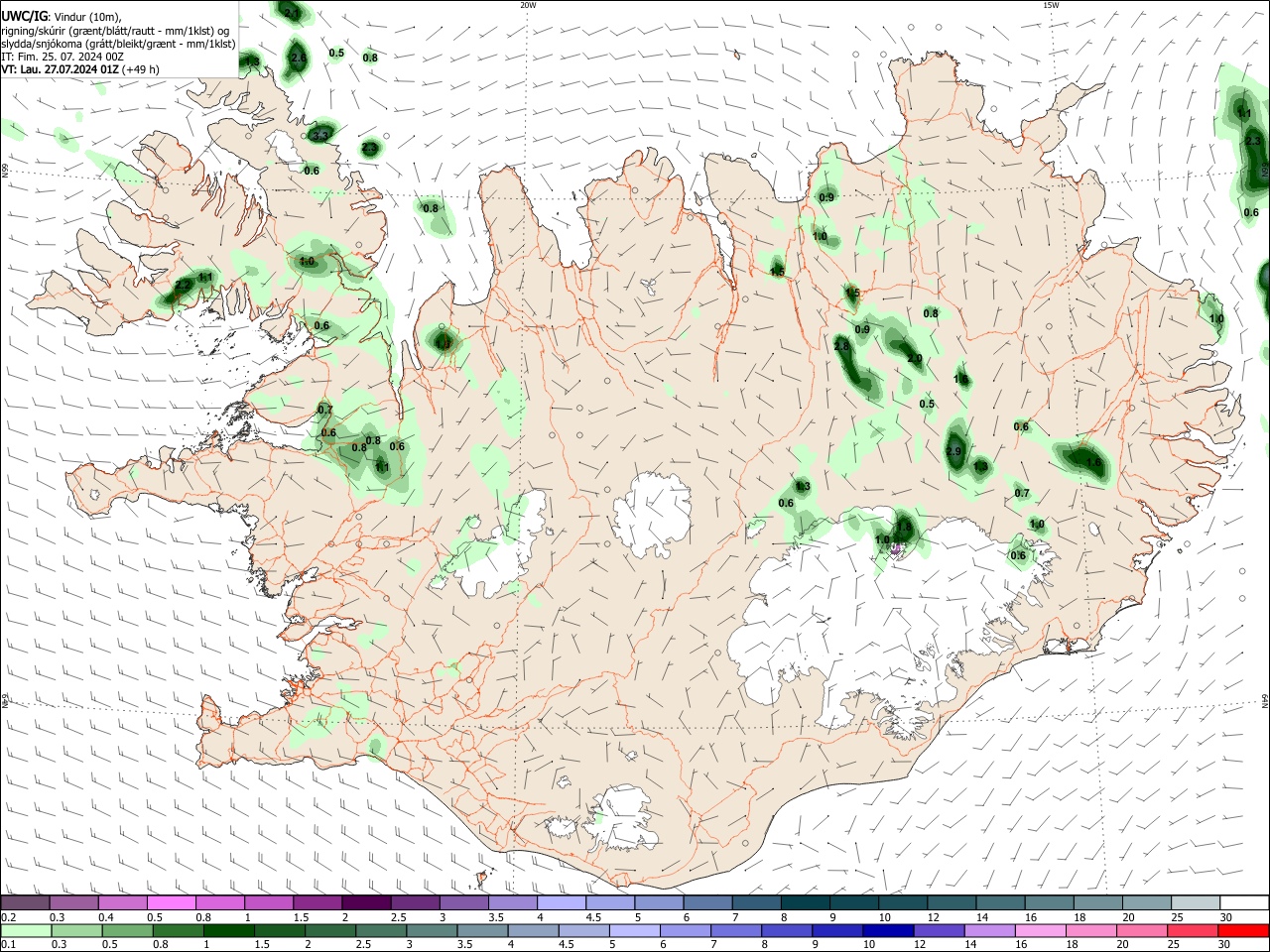Select the dark blue swatch marked 10, lower legend

click(x=886, y=931)
